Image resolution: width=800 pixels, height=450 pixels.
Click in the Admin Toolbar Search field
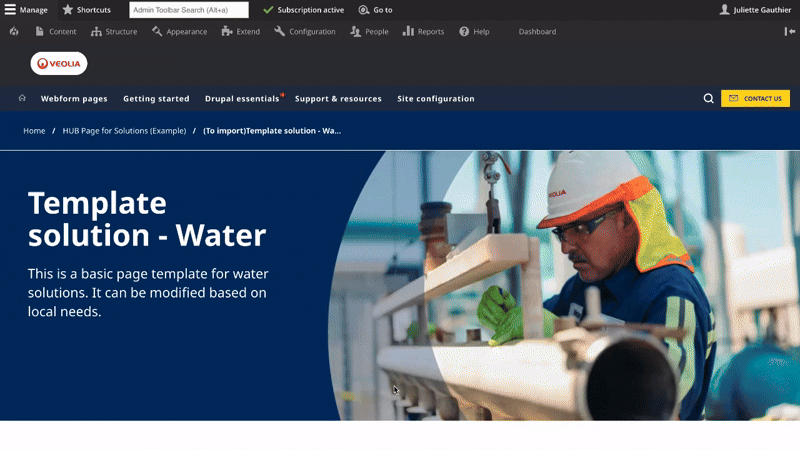pyautogui.click(x=189, y=10)
